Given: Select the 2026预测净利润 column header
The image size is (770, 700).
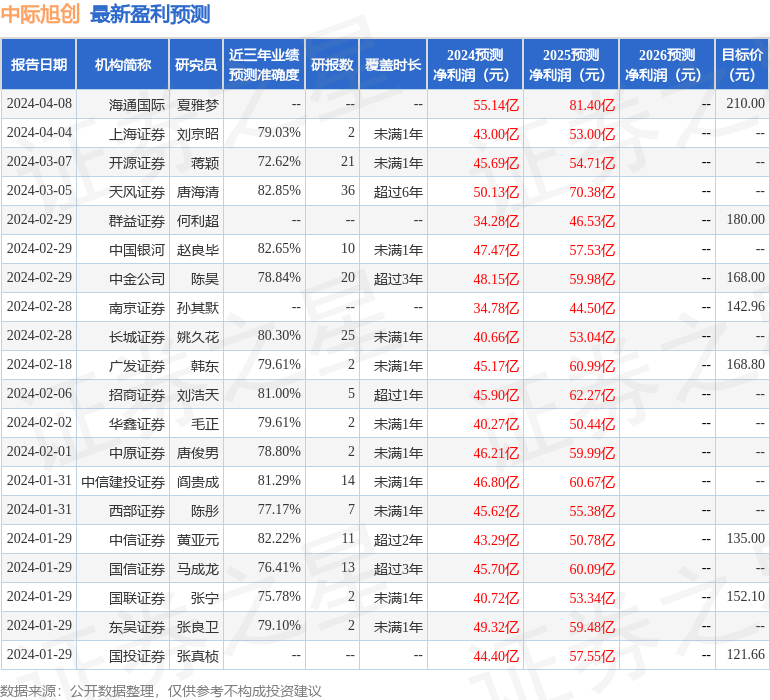Looking at the screenshot, I should point(667,65).
